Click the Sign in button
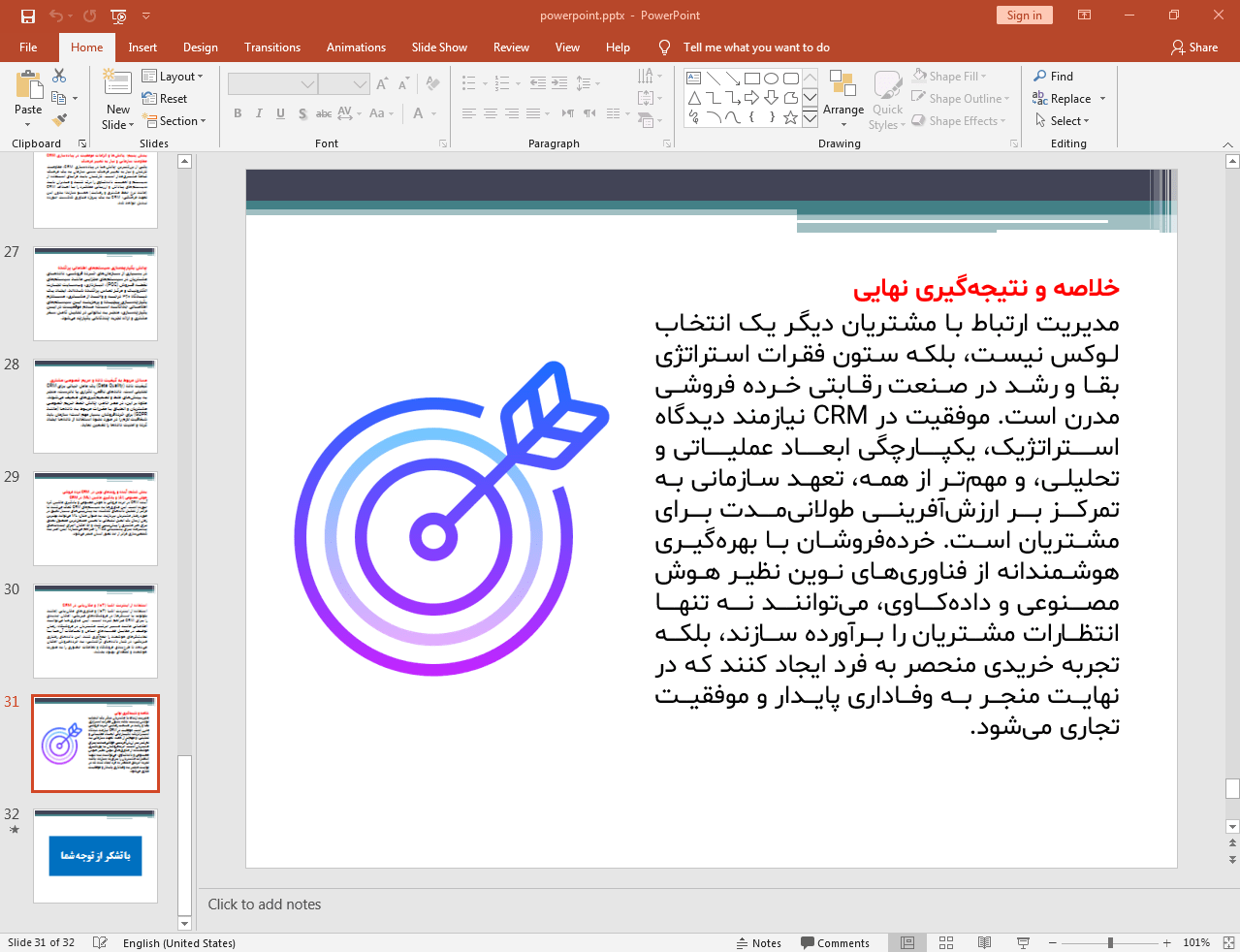1240x952 pixels. coord(1024,16)
